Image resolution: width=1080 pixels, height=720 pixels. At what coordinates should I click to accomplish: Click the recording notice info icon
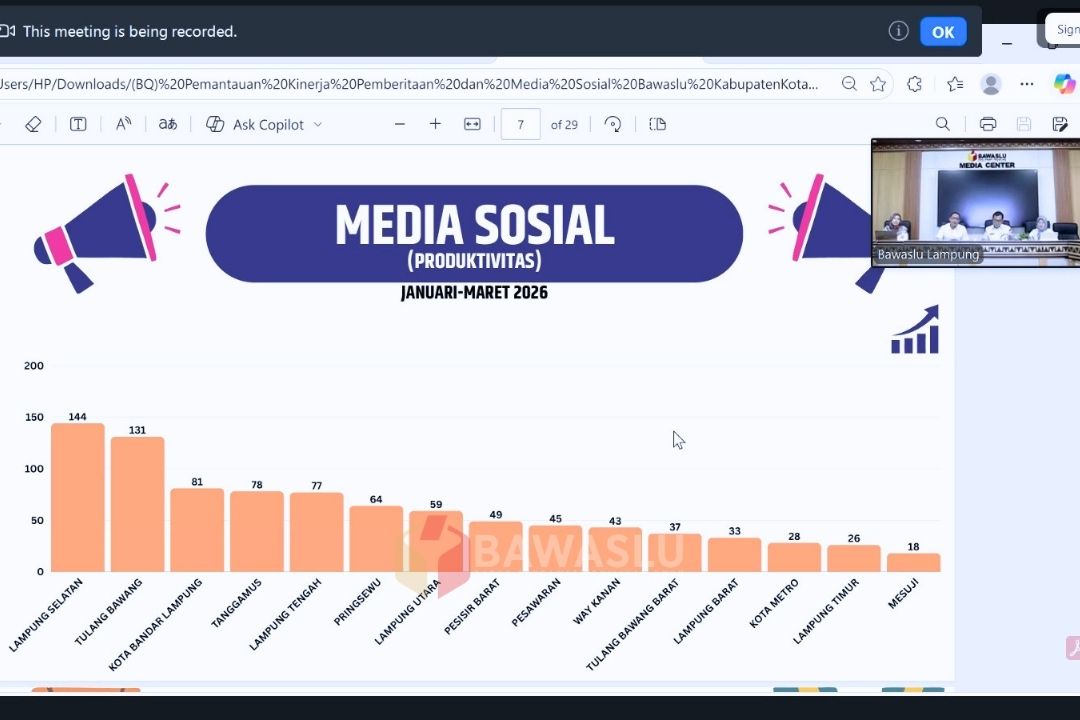pos(898,31)
